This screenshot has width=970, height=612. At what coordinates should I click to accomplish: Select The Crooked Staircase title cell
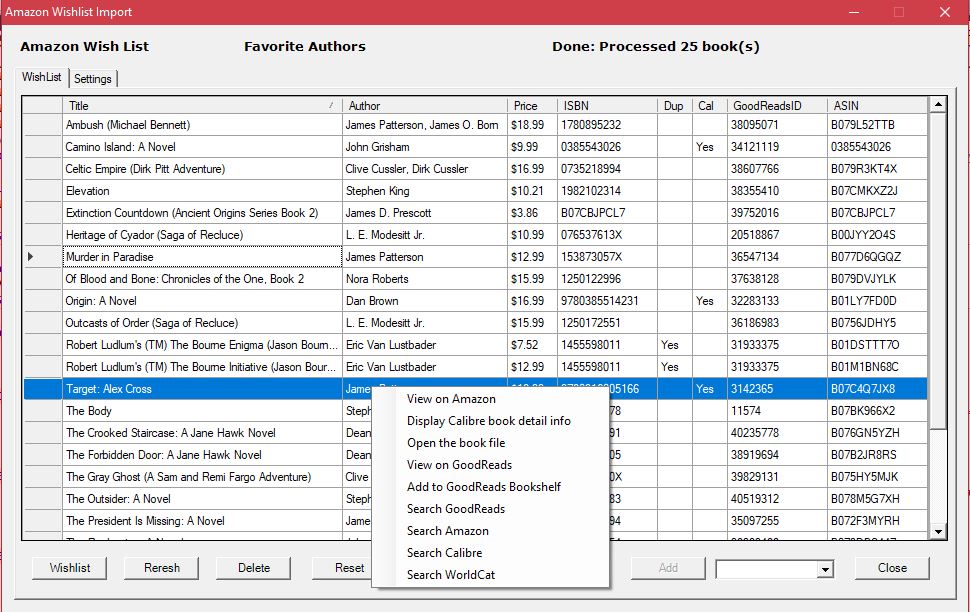[202, 433]
